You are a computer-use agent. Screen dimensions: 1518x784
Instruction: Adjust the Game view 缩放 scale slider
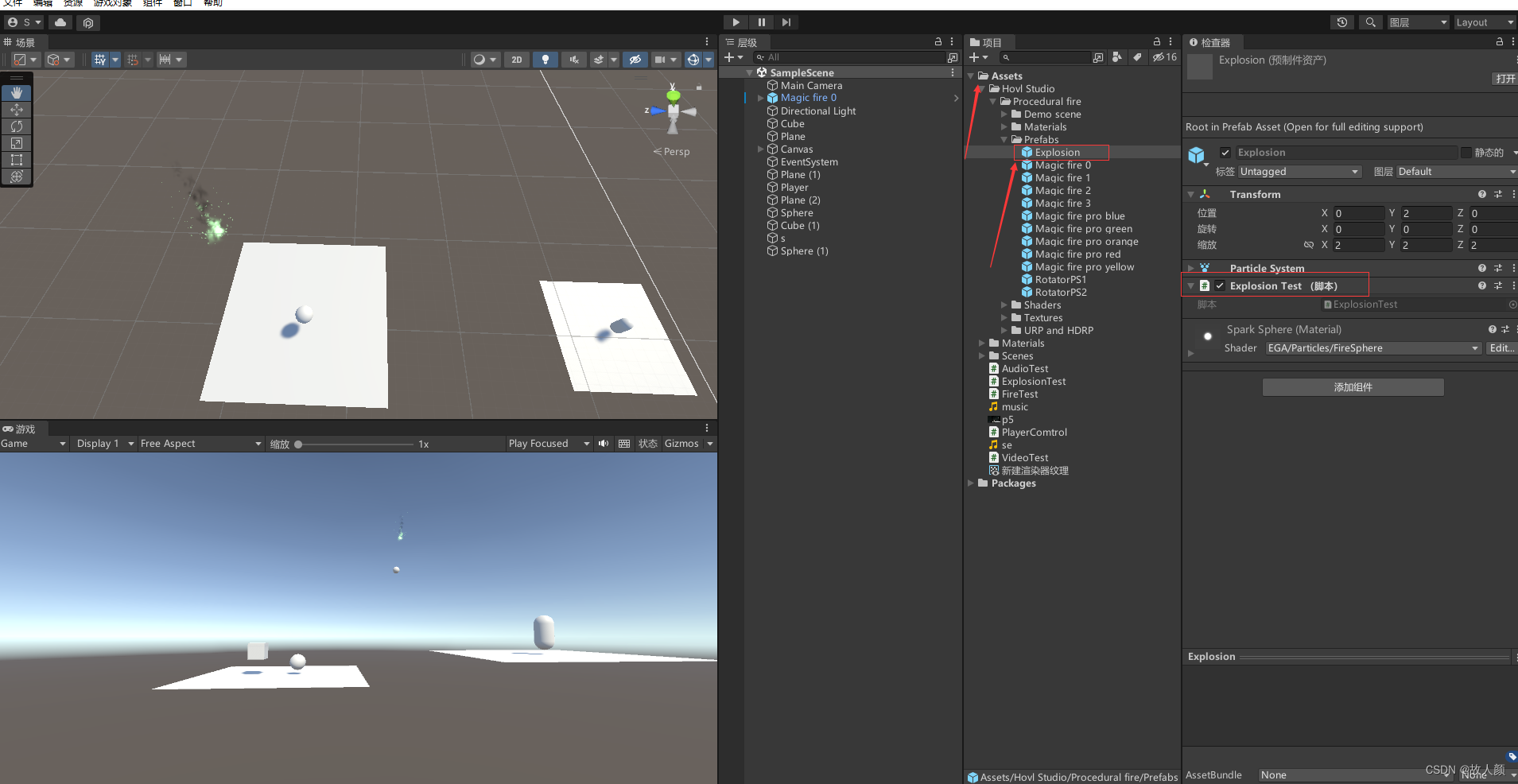354,444
